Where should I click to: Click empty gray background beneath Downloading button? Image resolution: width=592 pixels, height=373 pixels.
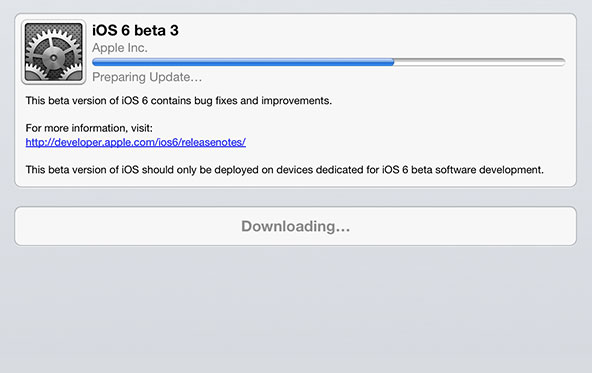[x=296, y=310]
